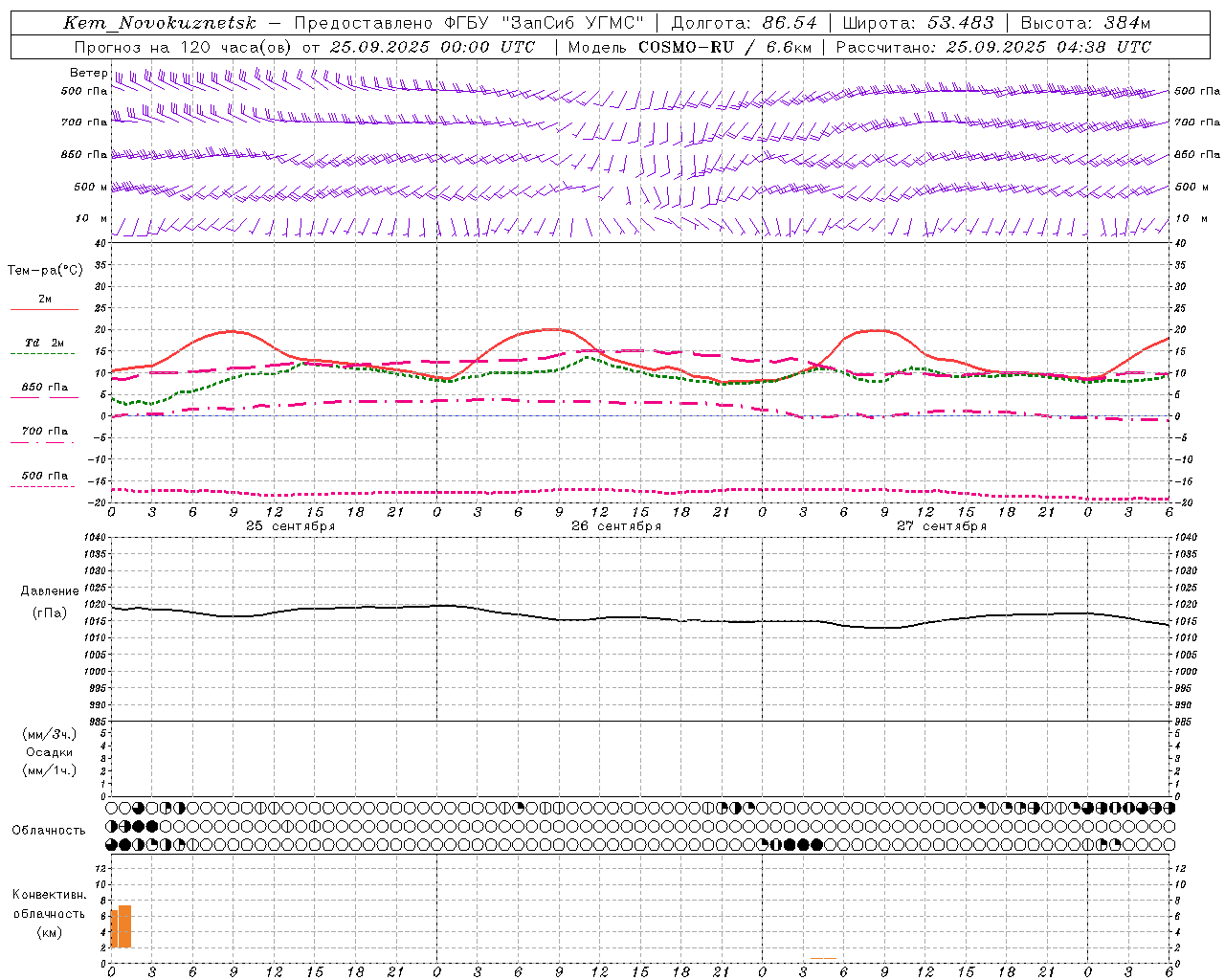Screen dimensions: 1225x980
Task: Click the Облачность cloud cover label
Action: (x=49, y=831)
